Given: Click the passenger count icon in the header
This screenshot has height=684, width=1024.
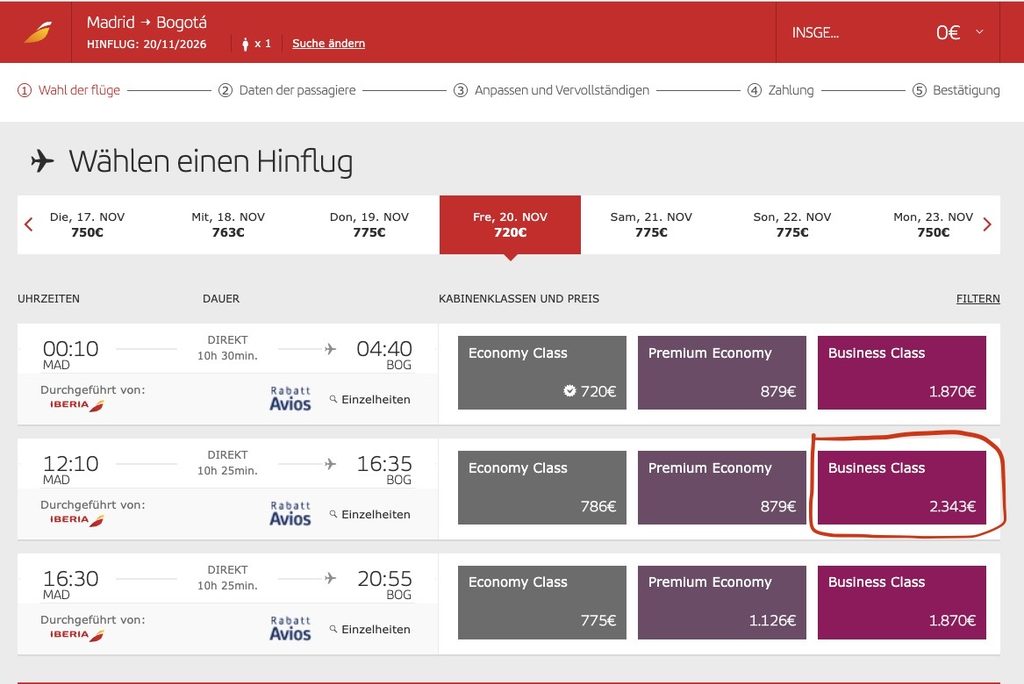Looking at the screenshot, I should [246, 44].
